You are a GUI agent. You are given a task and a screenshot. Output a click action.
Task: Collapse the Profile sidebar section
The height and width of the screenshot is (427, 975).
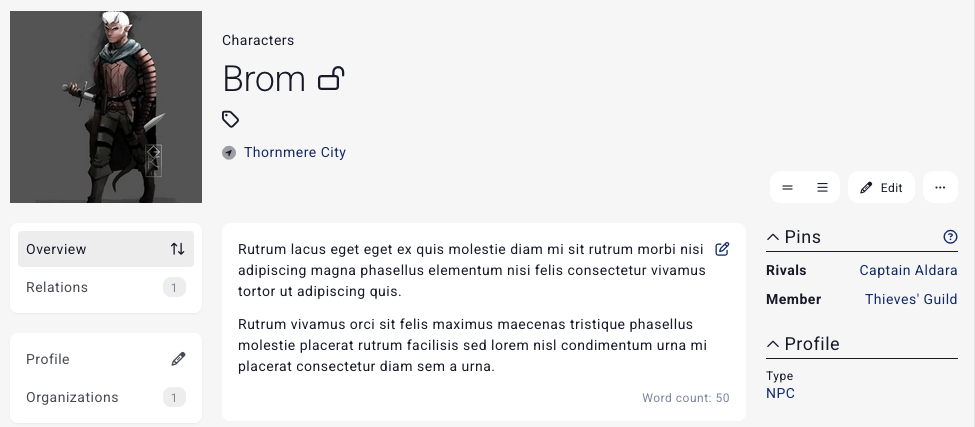point(773,344)
